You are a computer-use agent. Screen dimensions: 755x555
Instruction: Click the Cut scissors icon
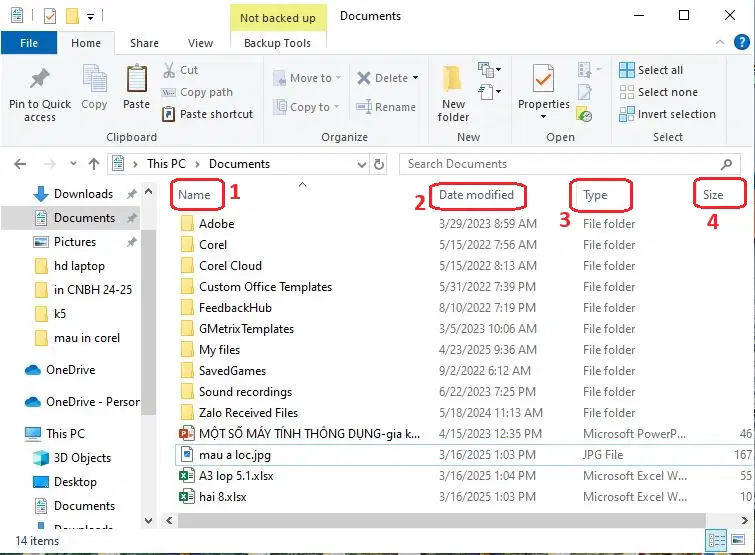click(169, 70)
